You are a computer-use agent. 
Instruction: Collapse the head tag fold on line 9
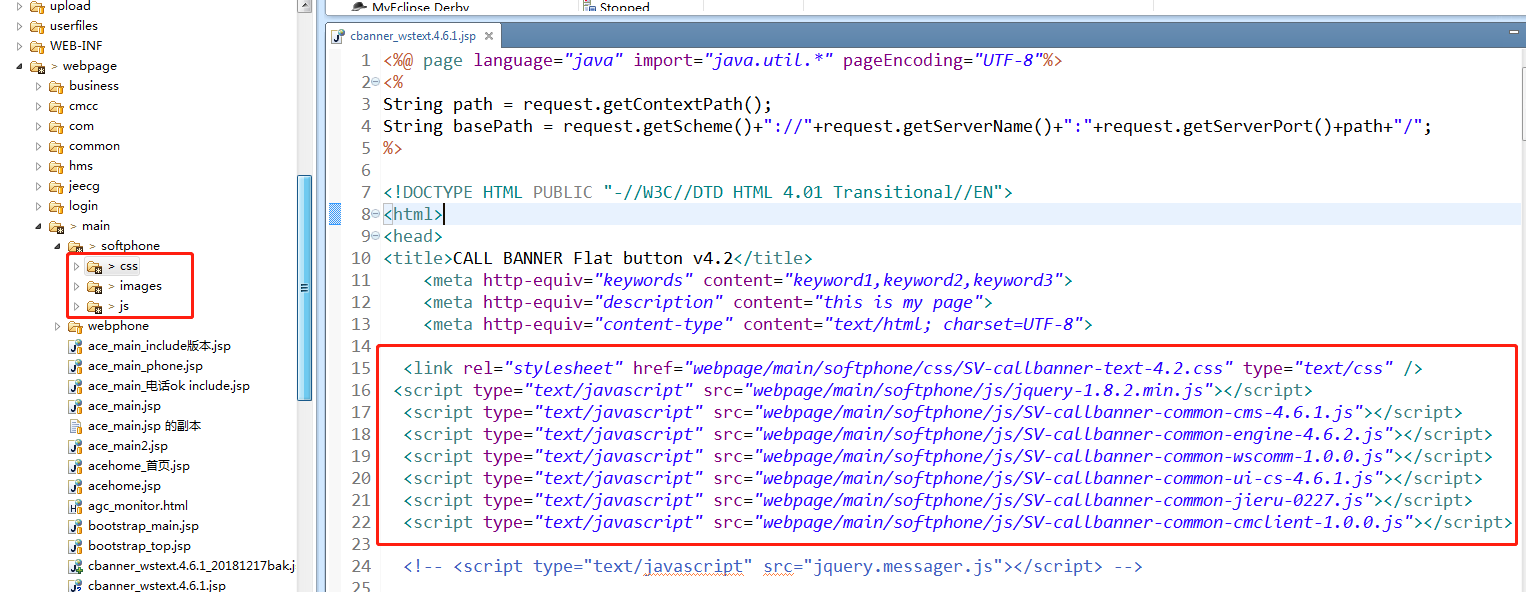(x=375, y=237)
